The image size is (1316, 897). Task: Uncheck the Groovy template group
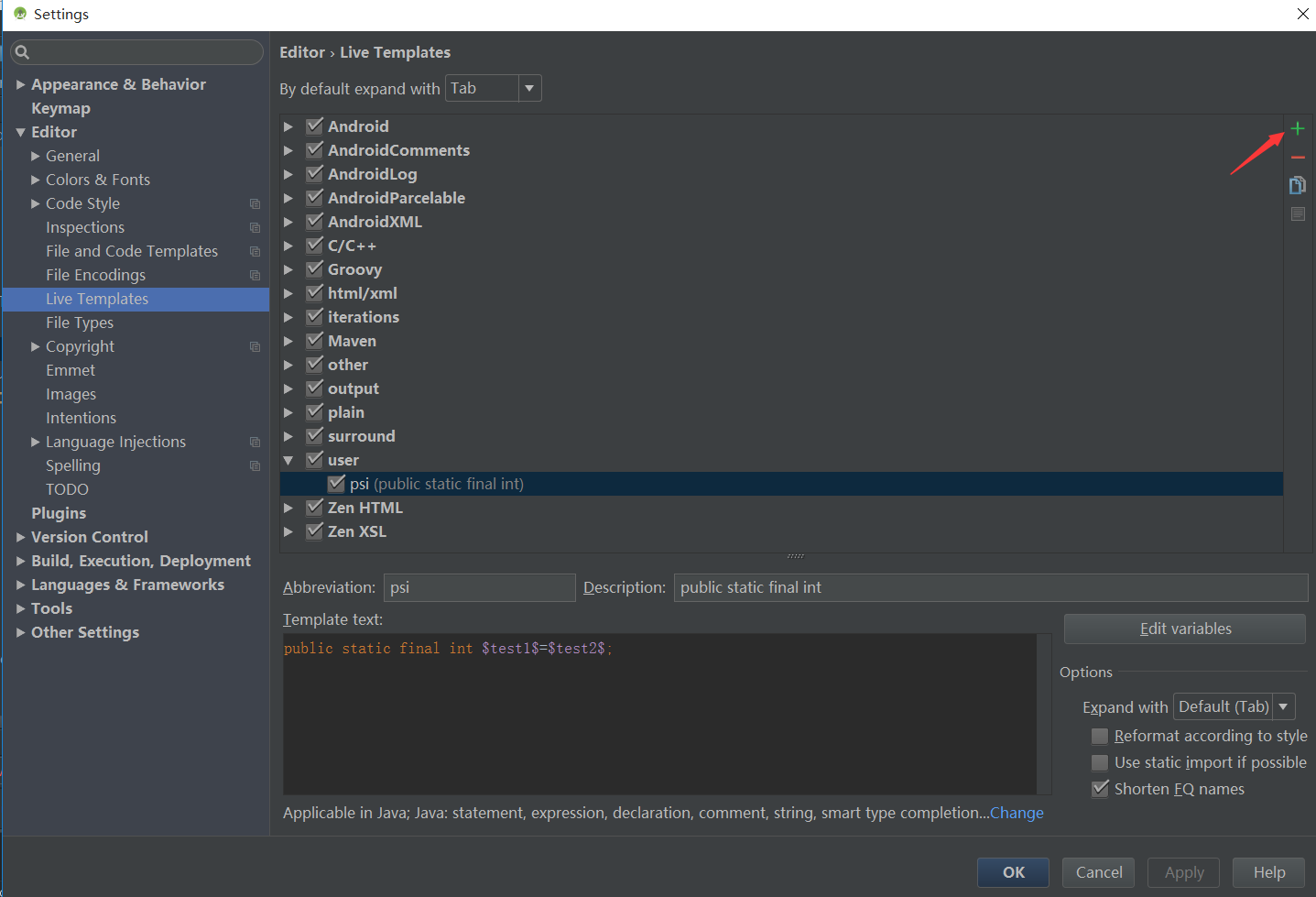(314, 268)
